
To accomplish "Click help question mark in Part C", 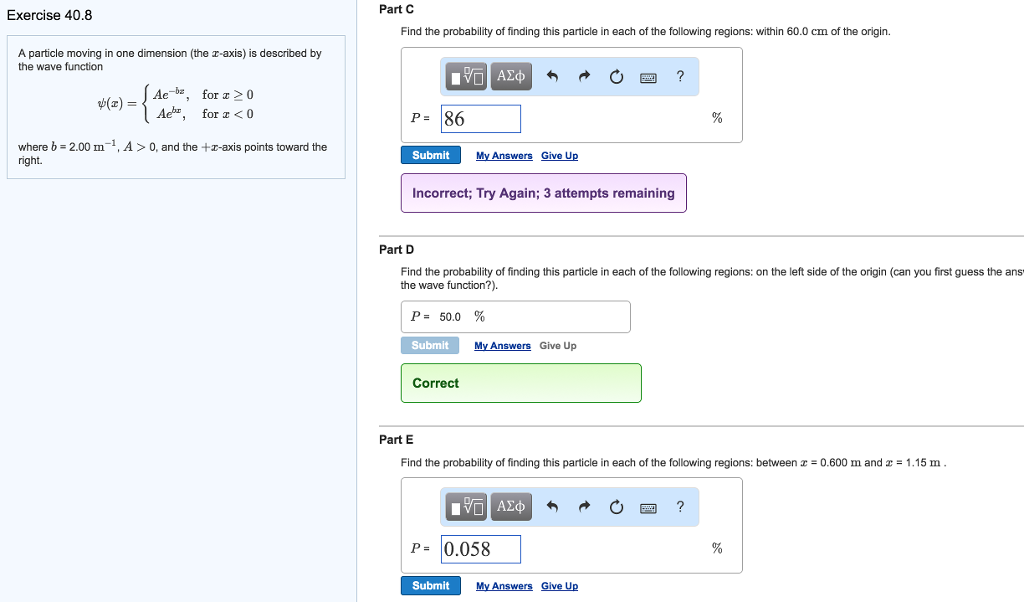I will pyautogui.click(x=680, y=76).
